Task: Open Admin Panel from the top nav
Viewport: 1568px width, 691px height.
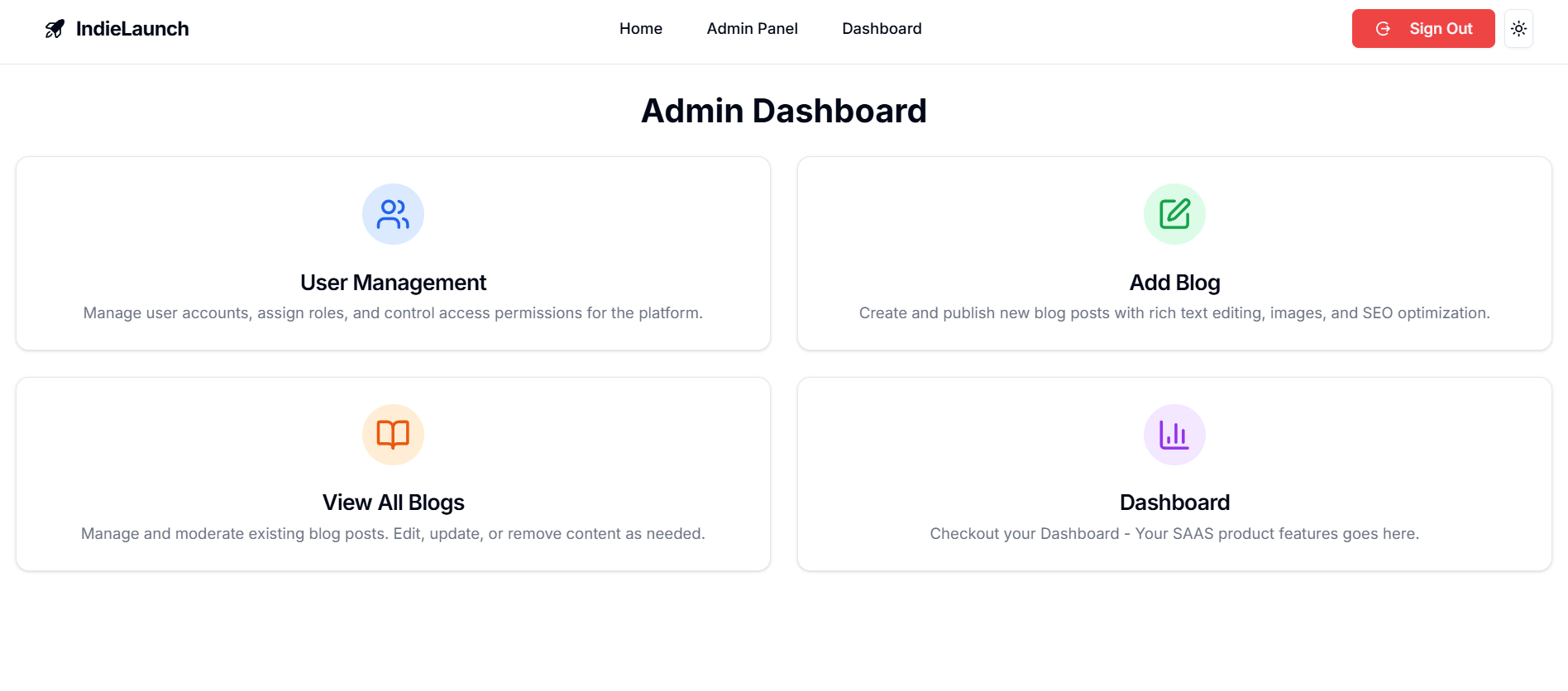Action: point(752,29)
